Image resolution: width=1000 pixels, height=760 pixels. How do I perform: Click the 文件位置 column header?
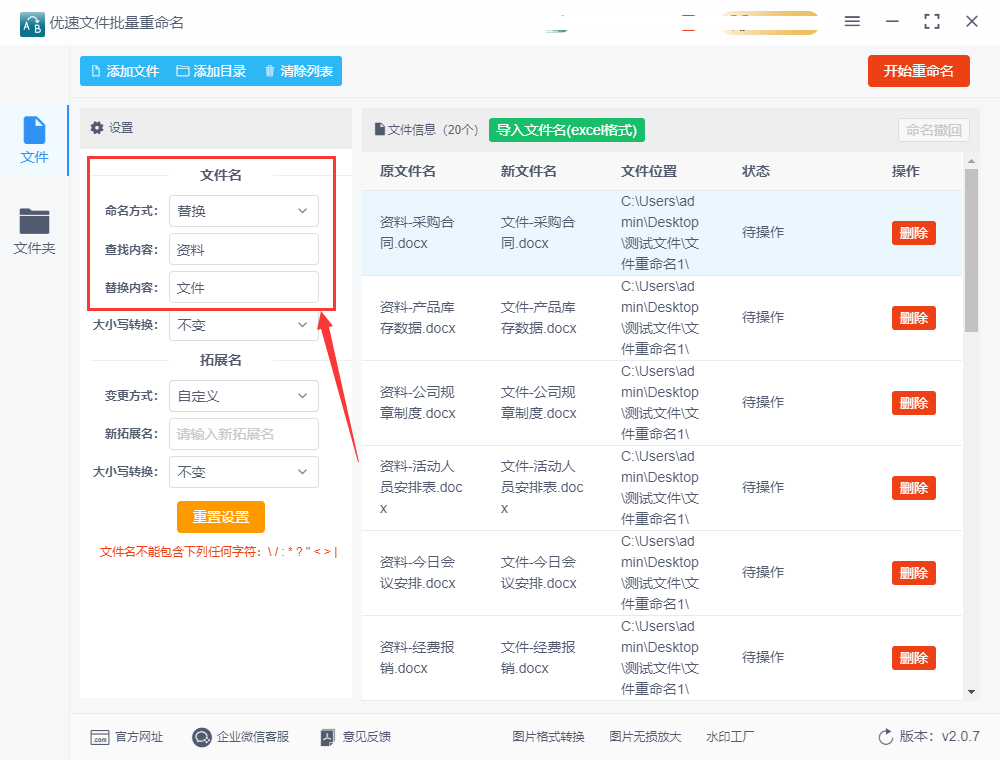coord(649,171)
